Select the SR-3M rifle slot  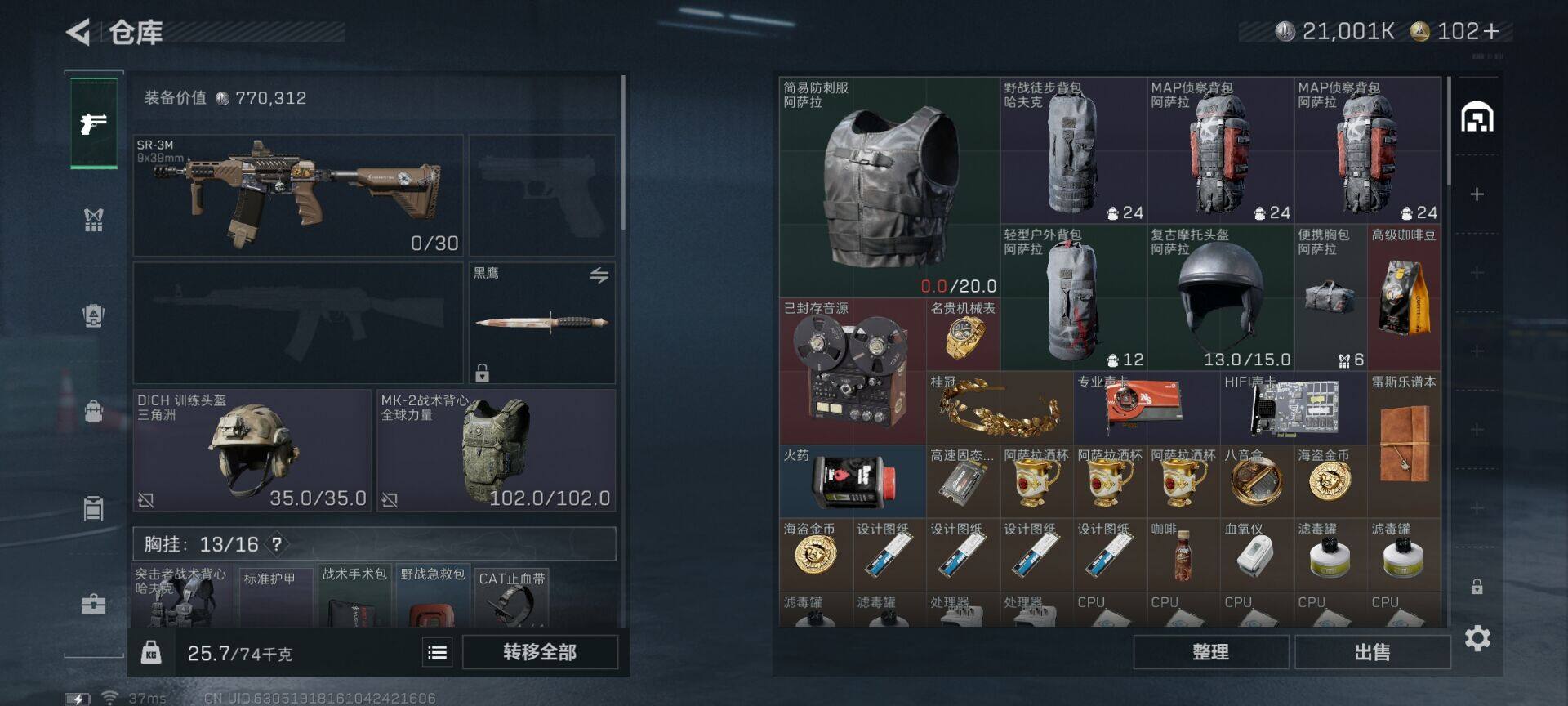point(298,196)
